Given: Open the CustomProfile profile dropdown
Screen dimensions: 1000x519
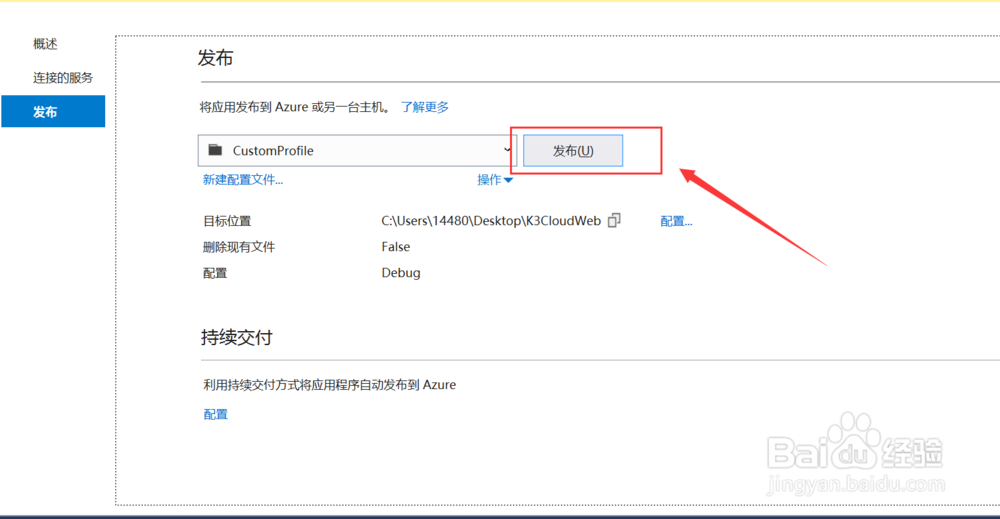Looking at the screenshot, I should [357, 150].
